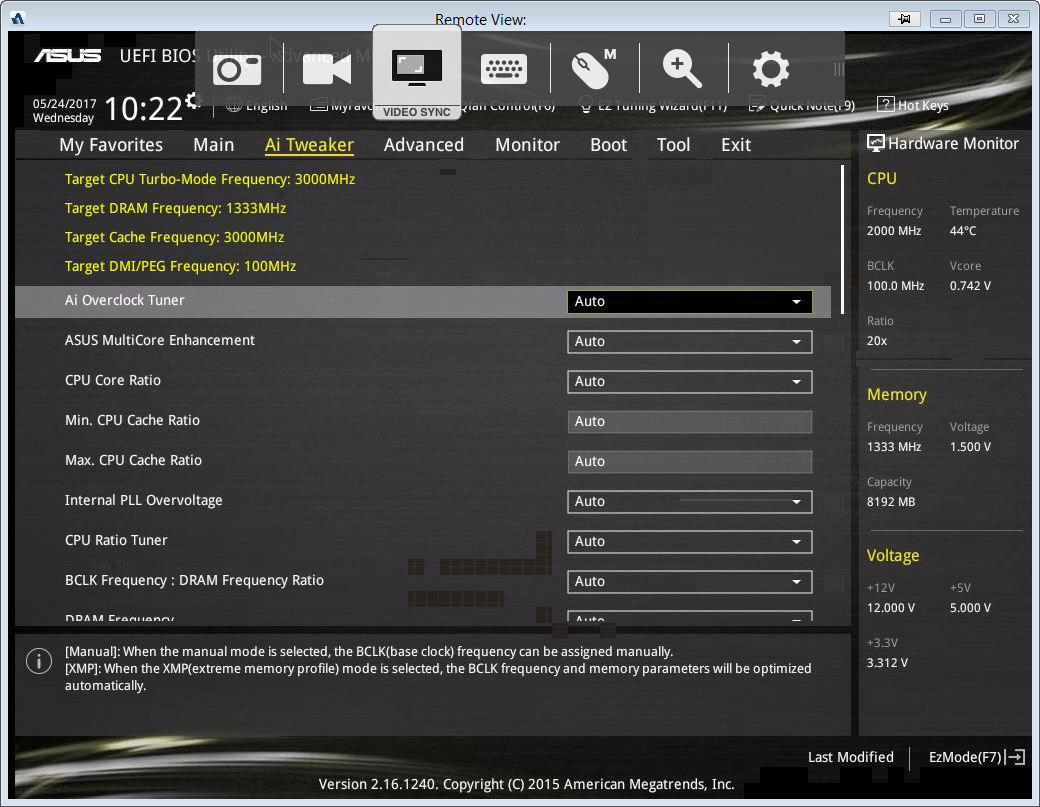Click the English language globe icon
This screenshot has width=1040, height=807.
coord(233,105)
